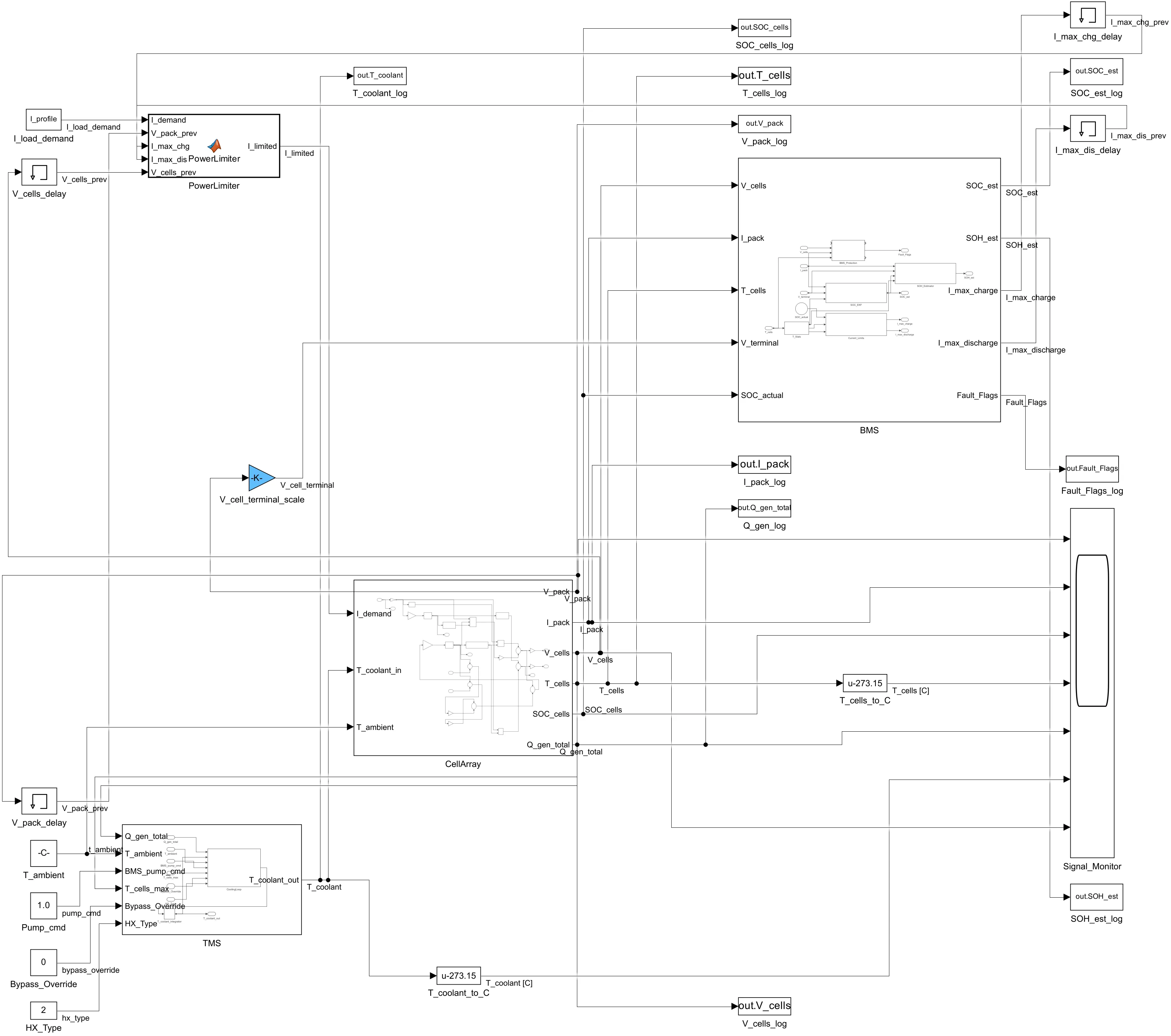Select the Pump_cmd constant block
This screenshot has height=1036, width=1171.
point(44,906)
